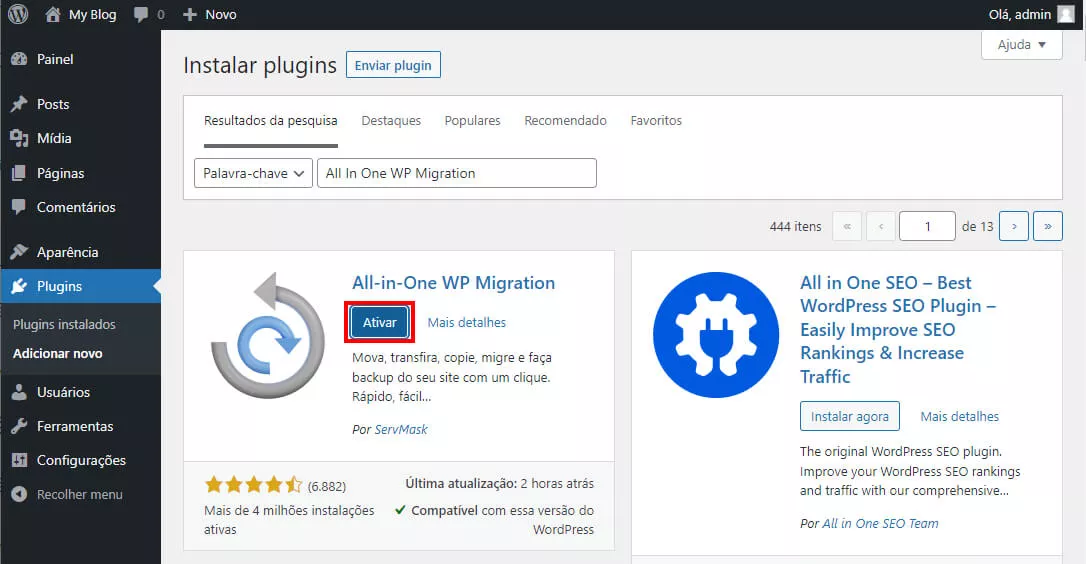Screen dimensions: 1086x564
Task: Click the My Blog site name
Action: 93,15
